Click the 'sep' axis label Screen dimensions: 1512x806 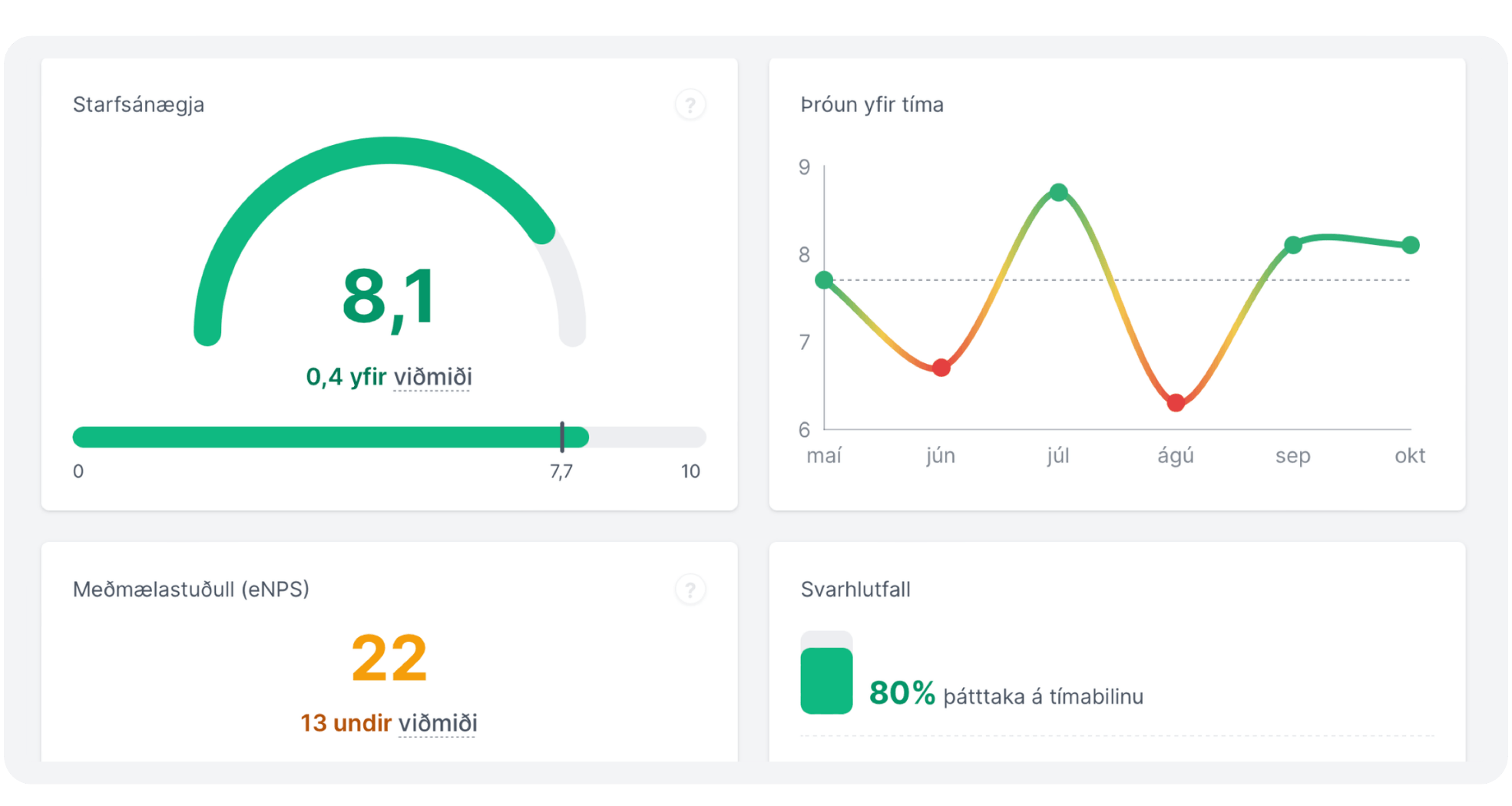point(1293,457)
